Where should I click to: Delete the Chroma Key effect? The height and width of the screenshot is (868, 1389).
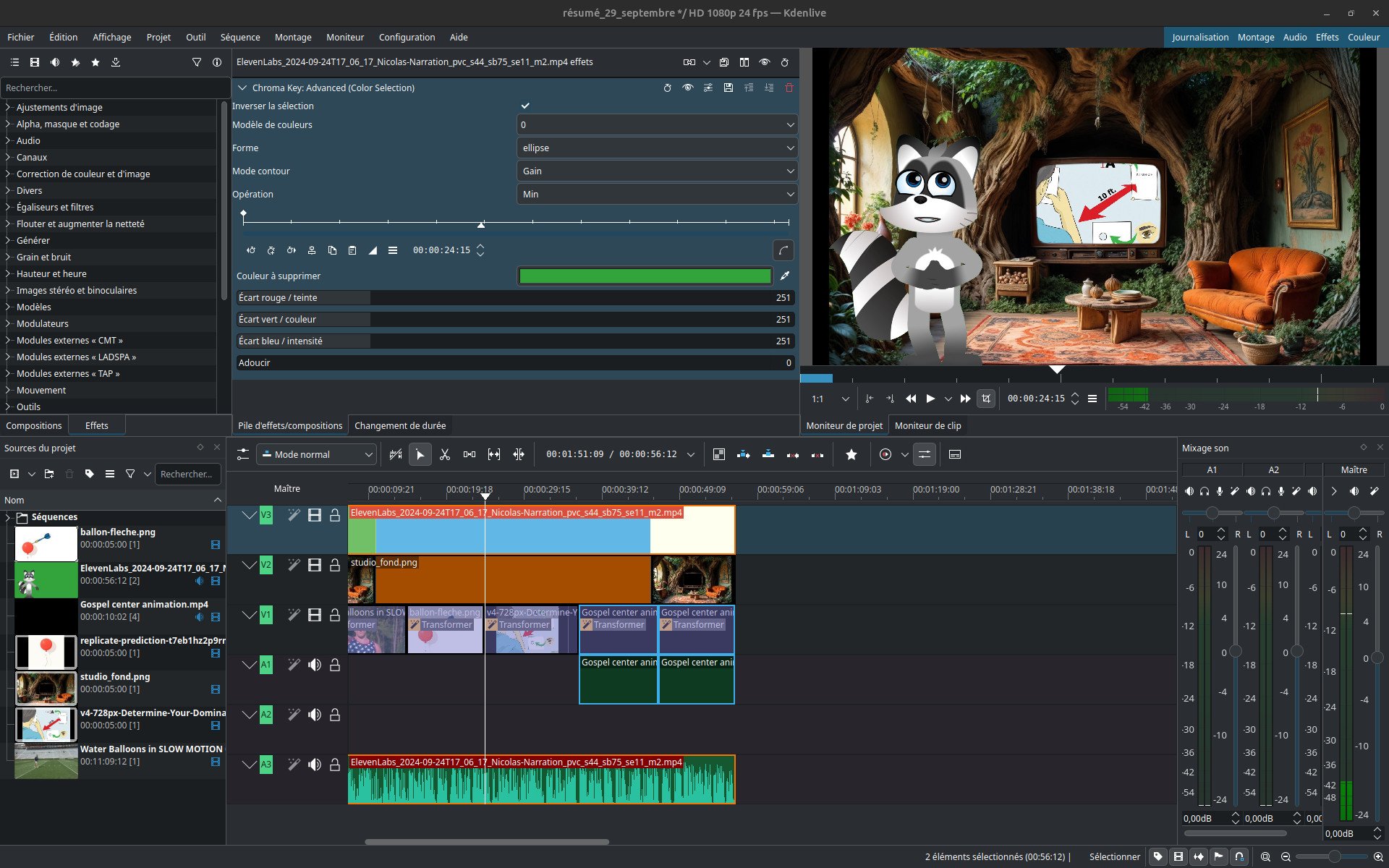pos(789,88)
